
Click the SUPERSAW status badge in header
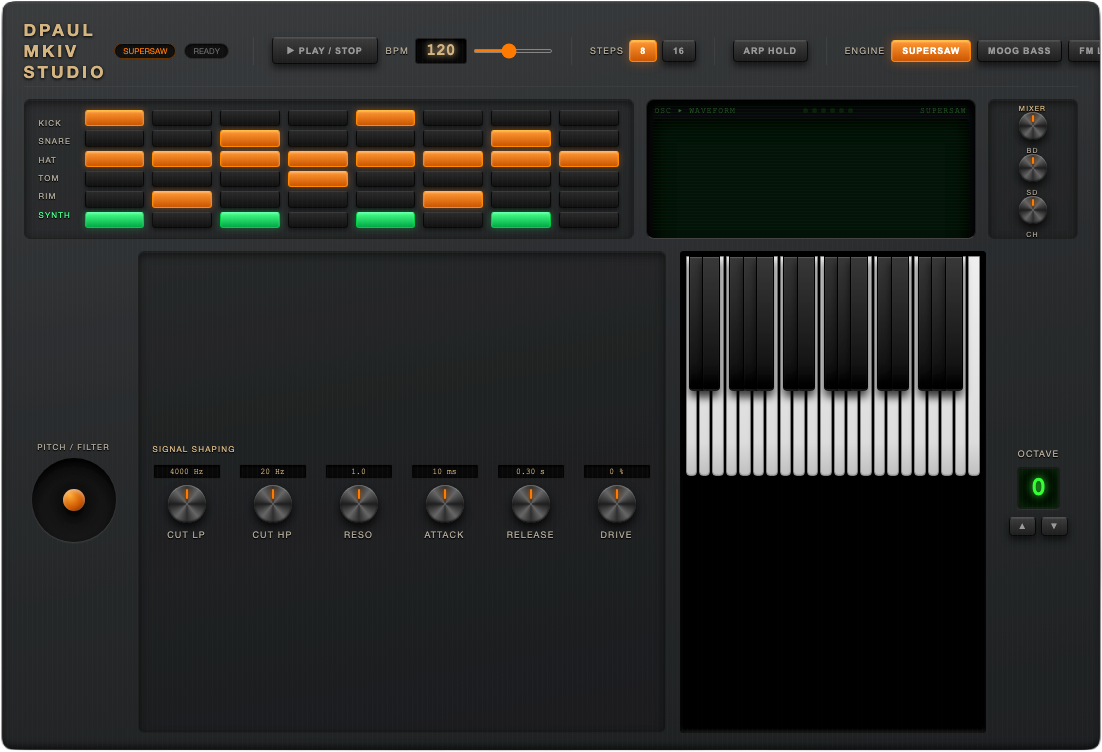(145, 51)
